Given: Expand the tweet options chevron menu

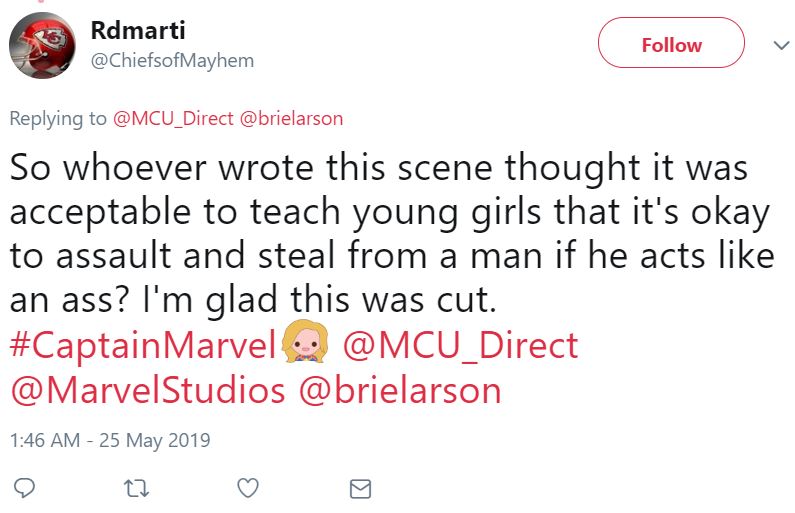Looking at the screenshot, I should click(780, 45).
